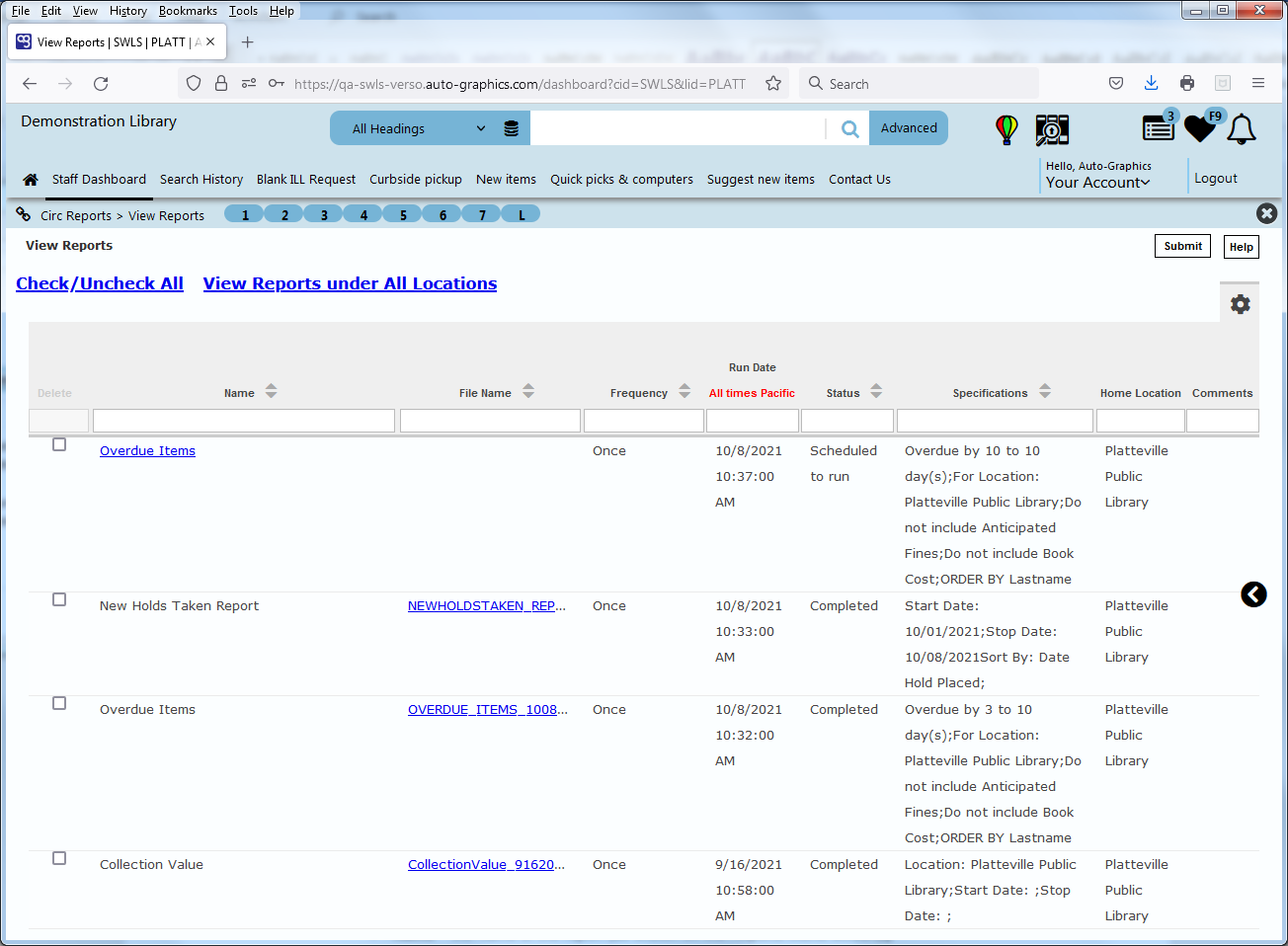Open Curbside pickup page
1288x946 pixels.
click(416, 180)
